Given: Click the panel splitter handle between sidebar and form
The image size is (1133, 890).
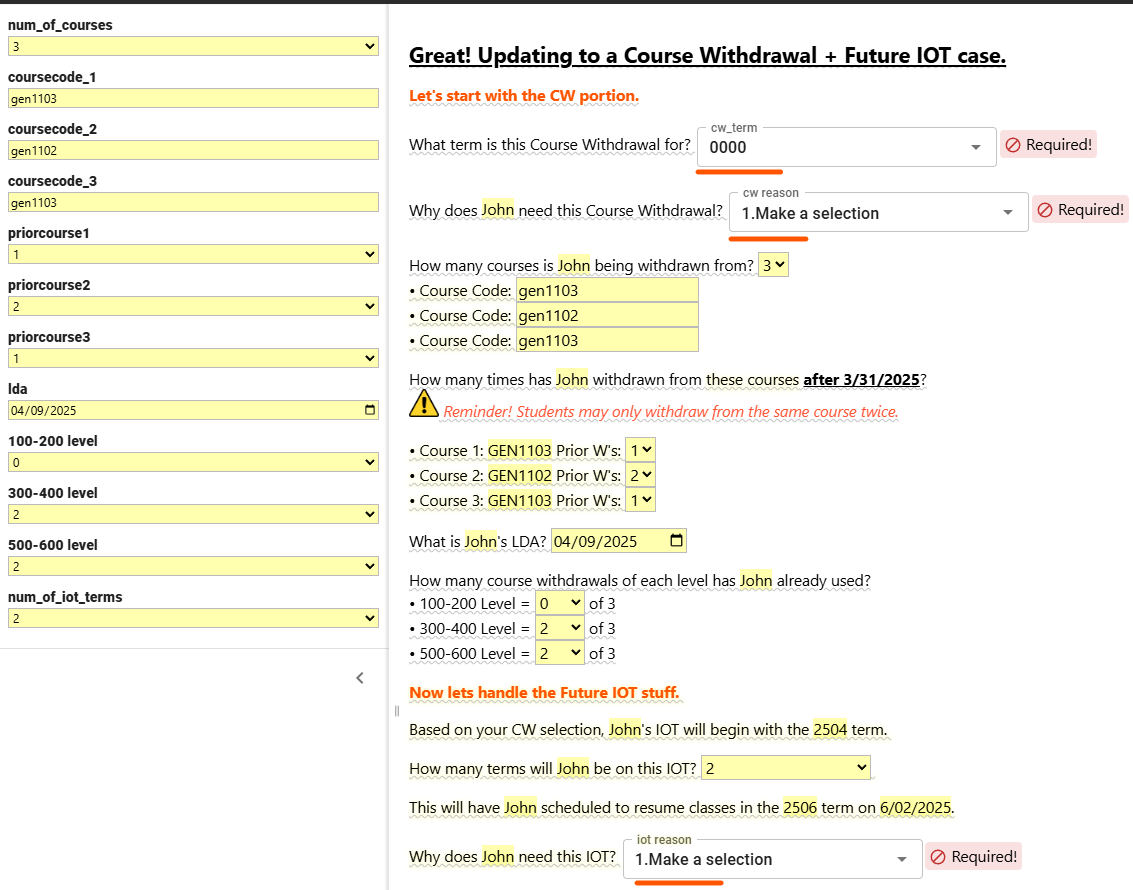Looking at the screenshot, I should point(397,711).
